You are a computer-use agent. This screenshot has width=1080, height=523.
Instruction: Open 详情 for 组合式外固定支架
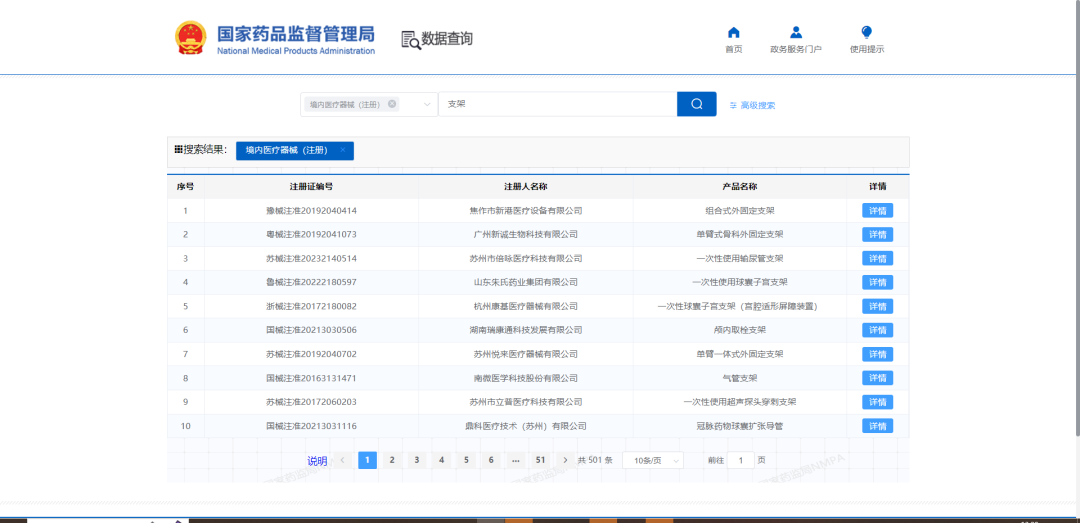tap(877, 211)
